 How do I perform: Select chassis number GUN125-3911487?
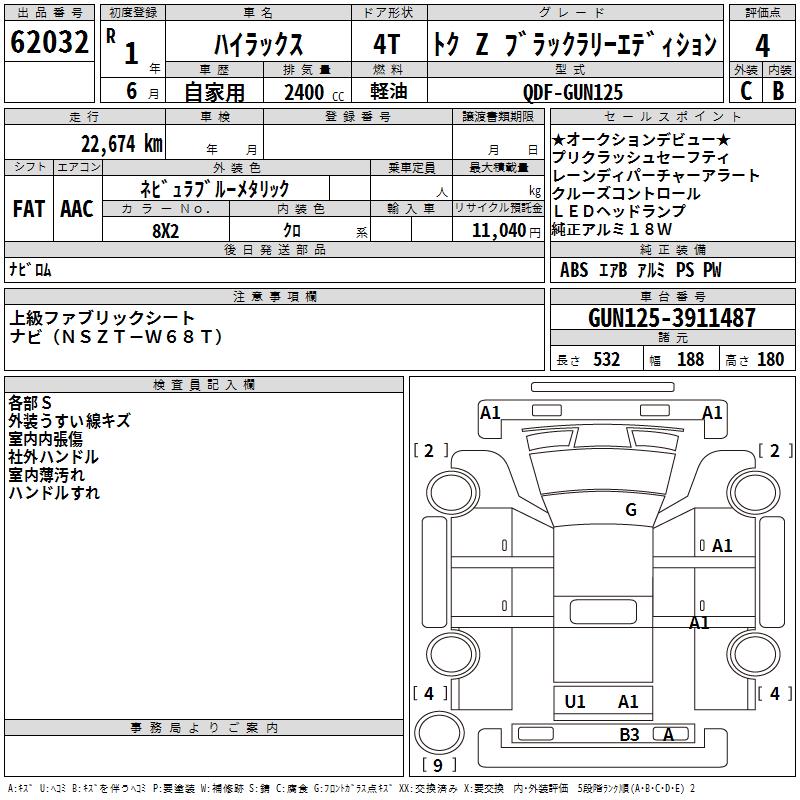672,317
